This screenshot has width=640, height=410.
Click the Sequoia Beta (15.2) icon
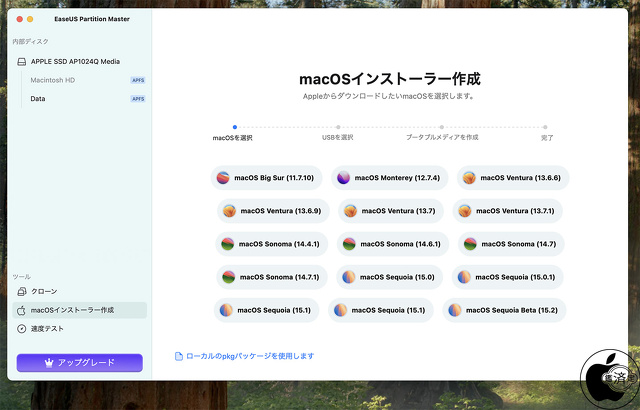pos(455,310)
